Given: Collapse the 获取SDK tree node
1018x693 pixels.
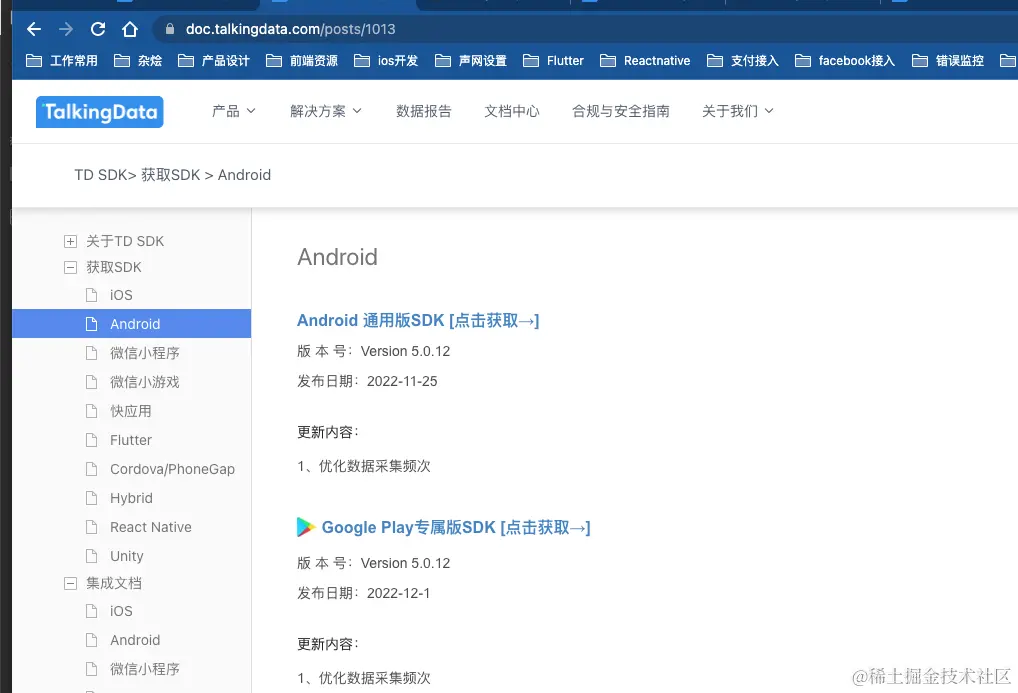Looking at the screenshot, I should click(70, 268).
